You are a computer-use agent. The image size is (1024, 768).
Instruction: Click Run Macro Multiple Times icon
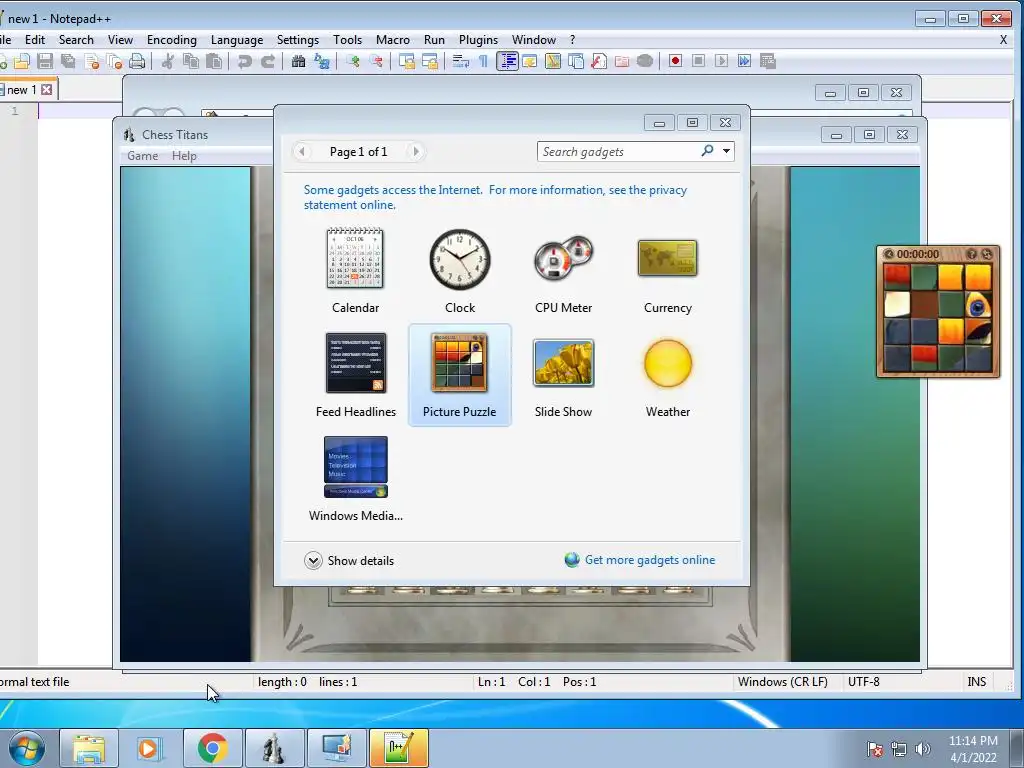pos(744,61)
